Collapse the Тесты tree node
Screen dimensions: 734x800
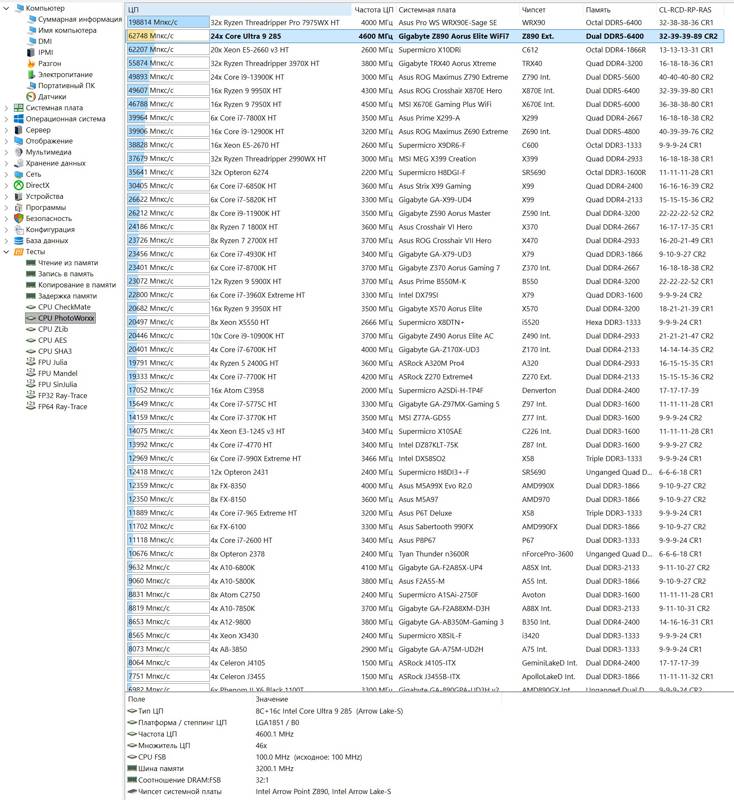pyautogui.click(x=6, y=252)
